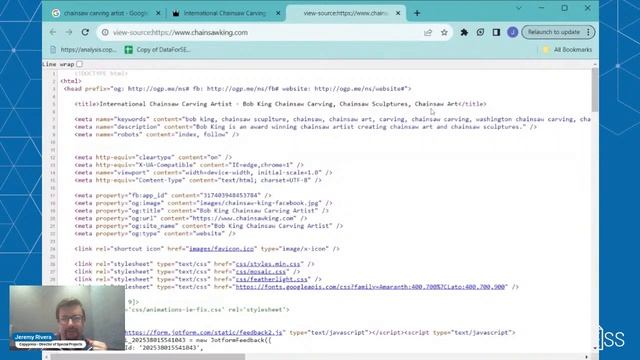640x360 pixels.
Task: Click the meta robots 'index, follow' line
Action: pos(157,134)
